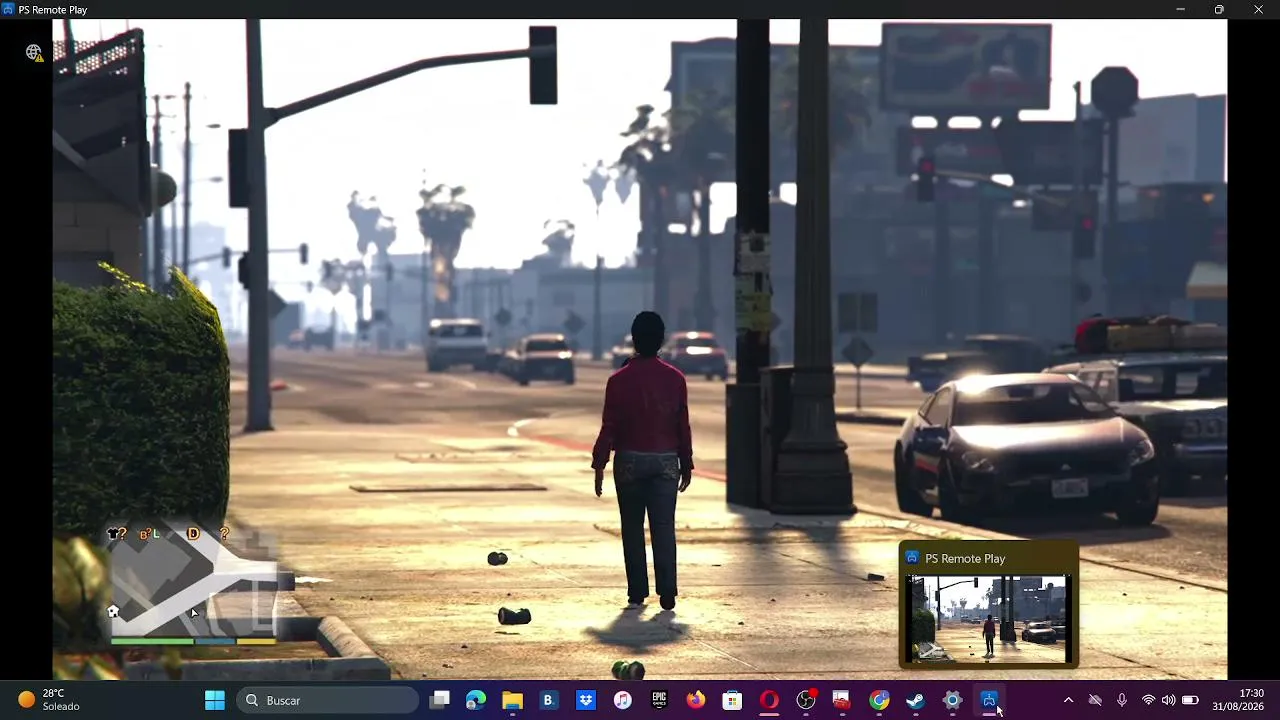Viewport: 1280px width, 720px height.
Task: Click the microphone tray icon
Action: click(x=1122, y=700)
